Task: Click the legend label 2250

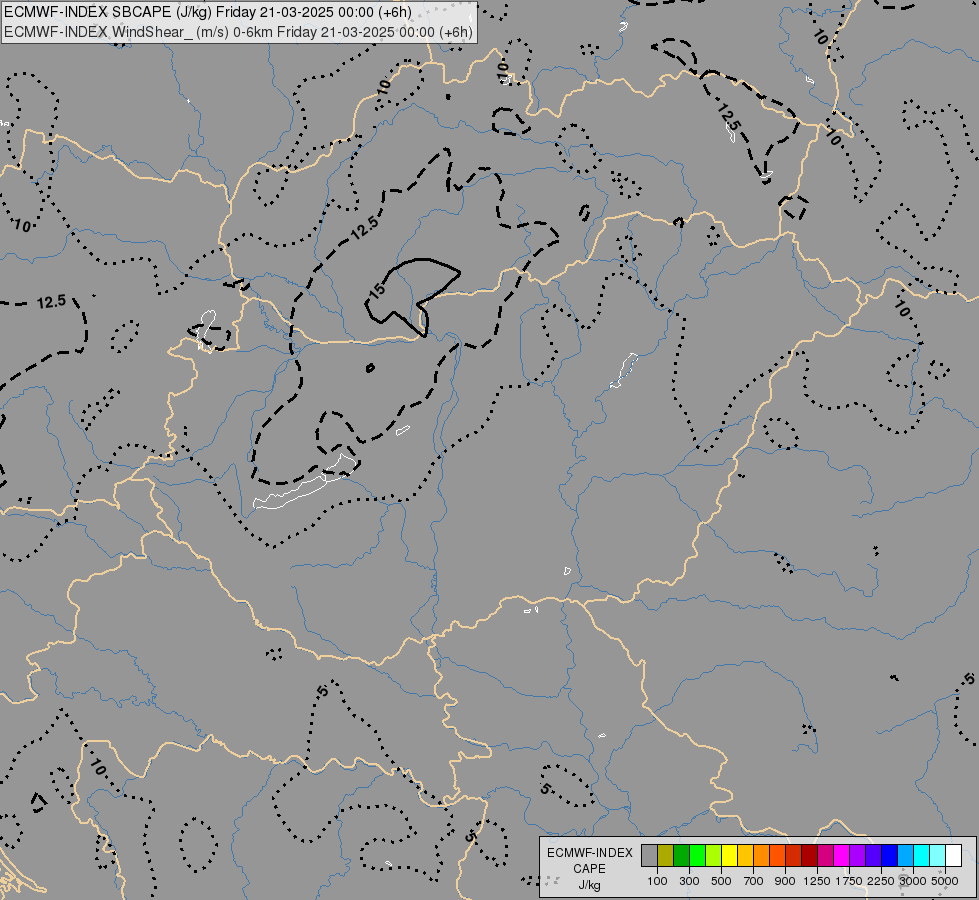Action: [881, 881]
